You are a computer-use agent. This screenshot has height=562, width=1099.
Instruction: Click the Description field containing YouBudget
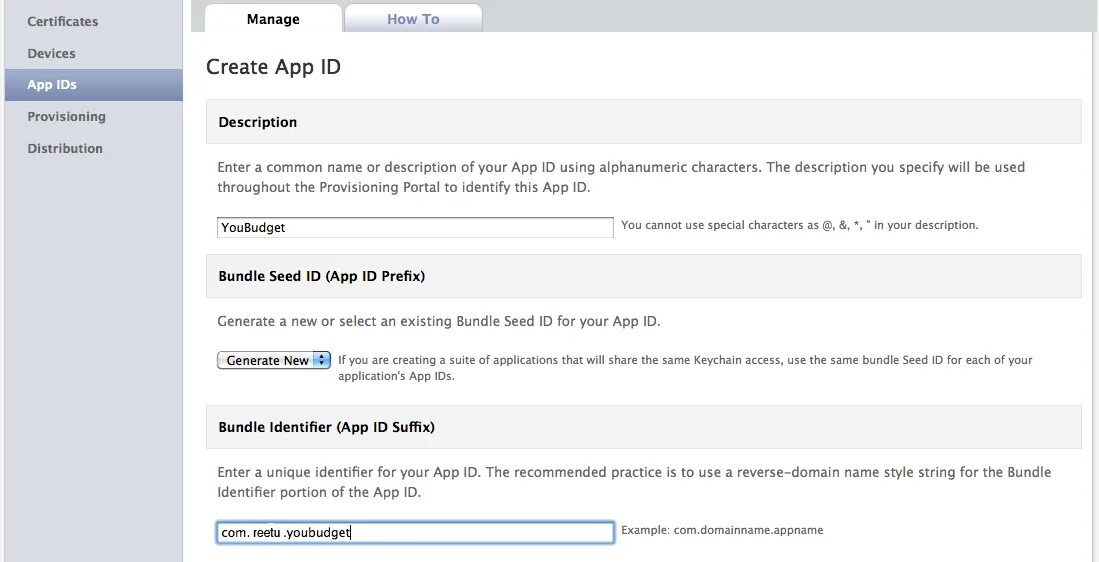[x=415, y=228]
